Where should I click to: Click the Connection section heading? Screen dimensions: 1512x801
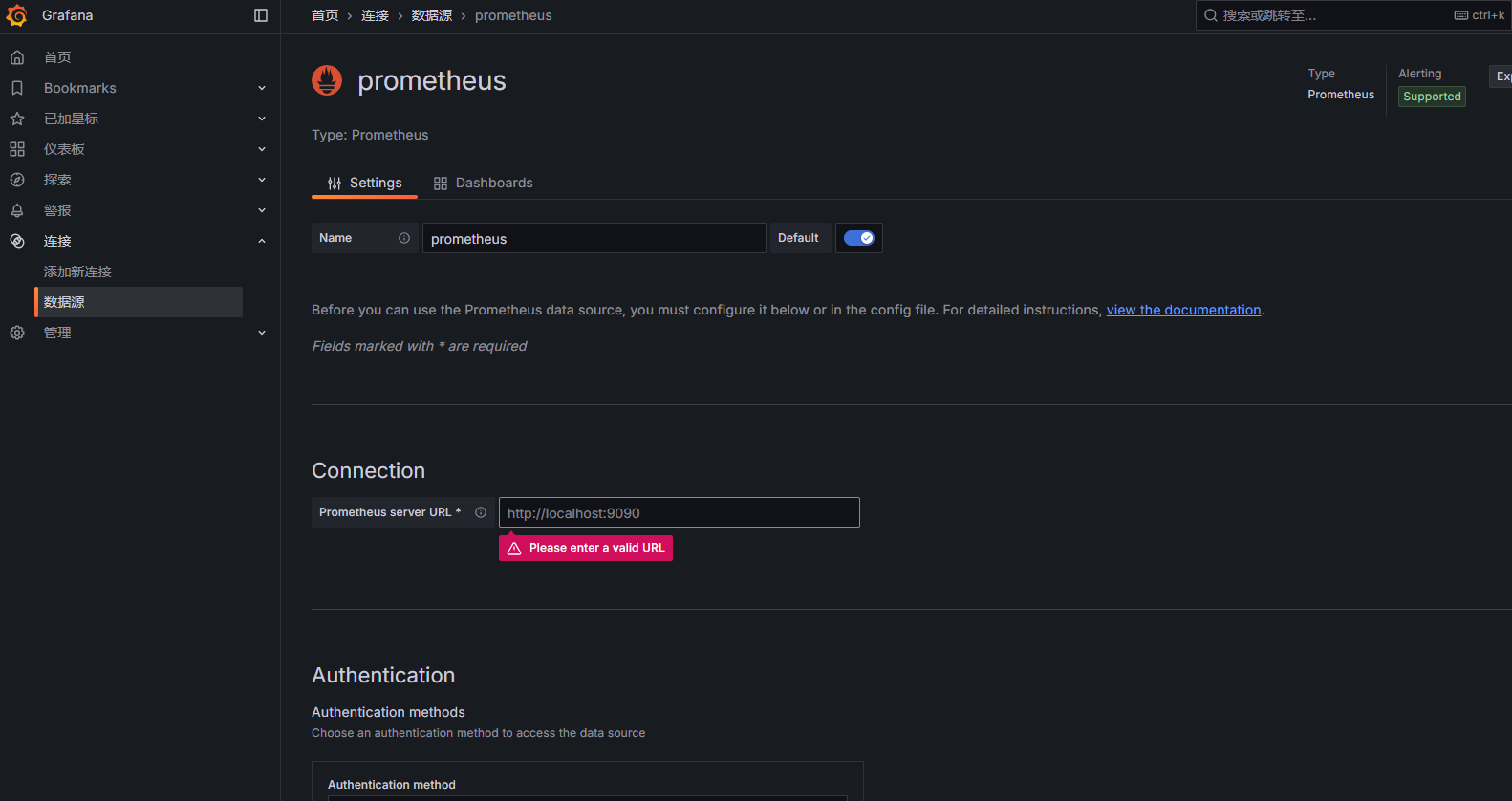coord(368,470)
